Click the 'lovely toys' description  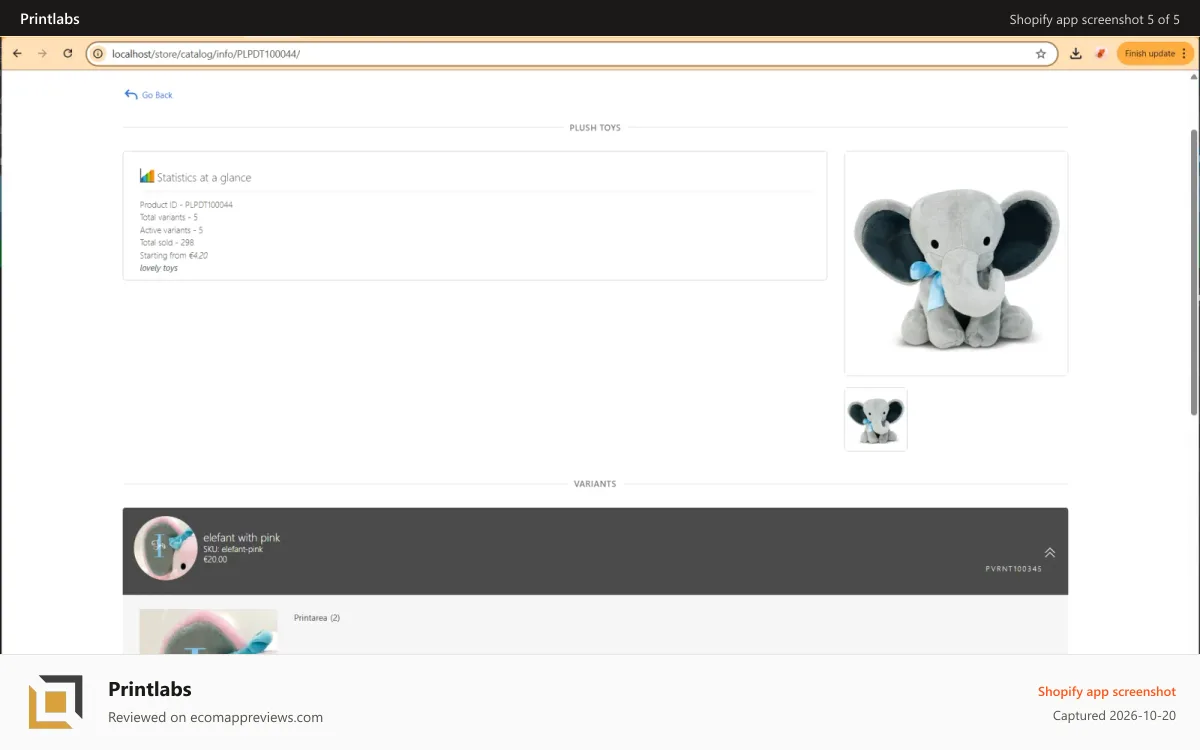(x=159, y=268)
